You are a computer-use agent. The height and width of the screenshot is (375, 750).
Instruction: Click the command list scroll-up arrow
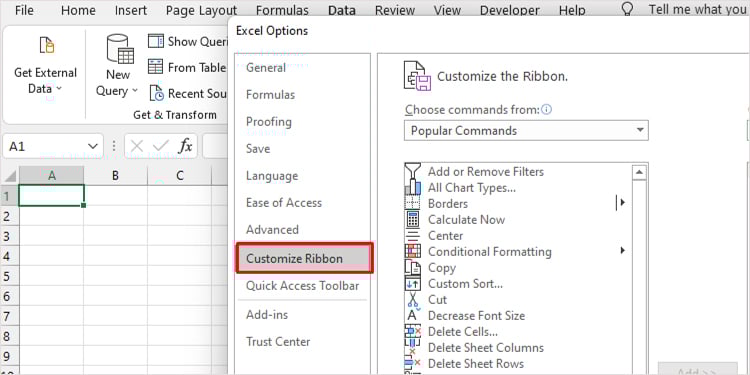click(x=640, y=172)
